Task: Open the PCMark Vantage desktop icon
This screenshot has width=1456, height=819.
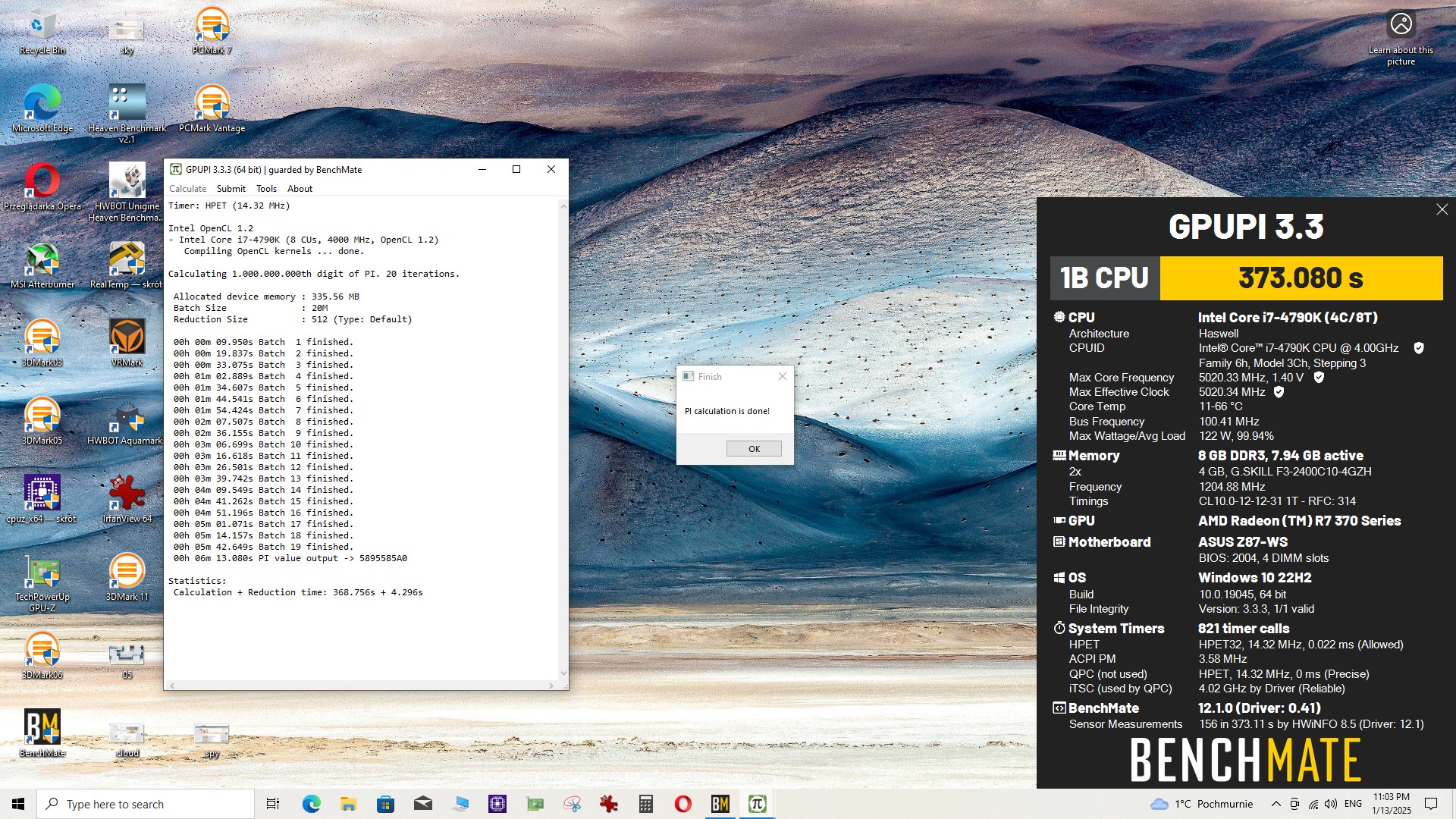Action: tap(212, 108)
